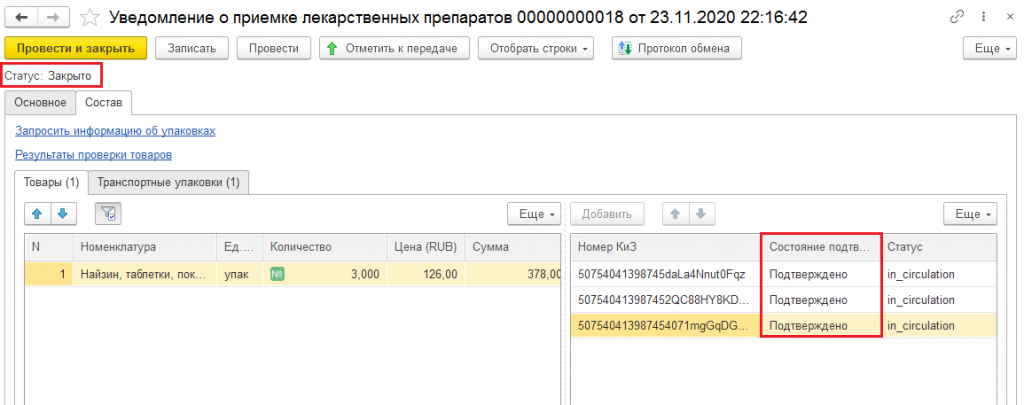Toggle the goods filter icon
Screen dimensions: 1024x405
pos(108,214)
